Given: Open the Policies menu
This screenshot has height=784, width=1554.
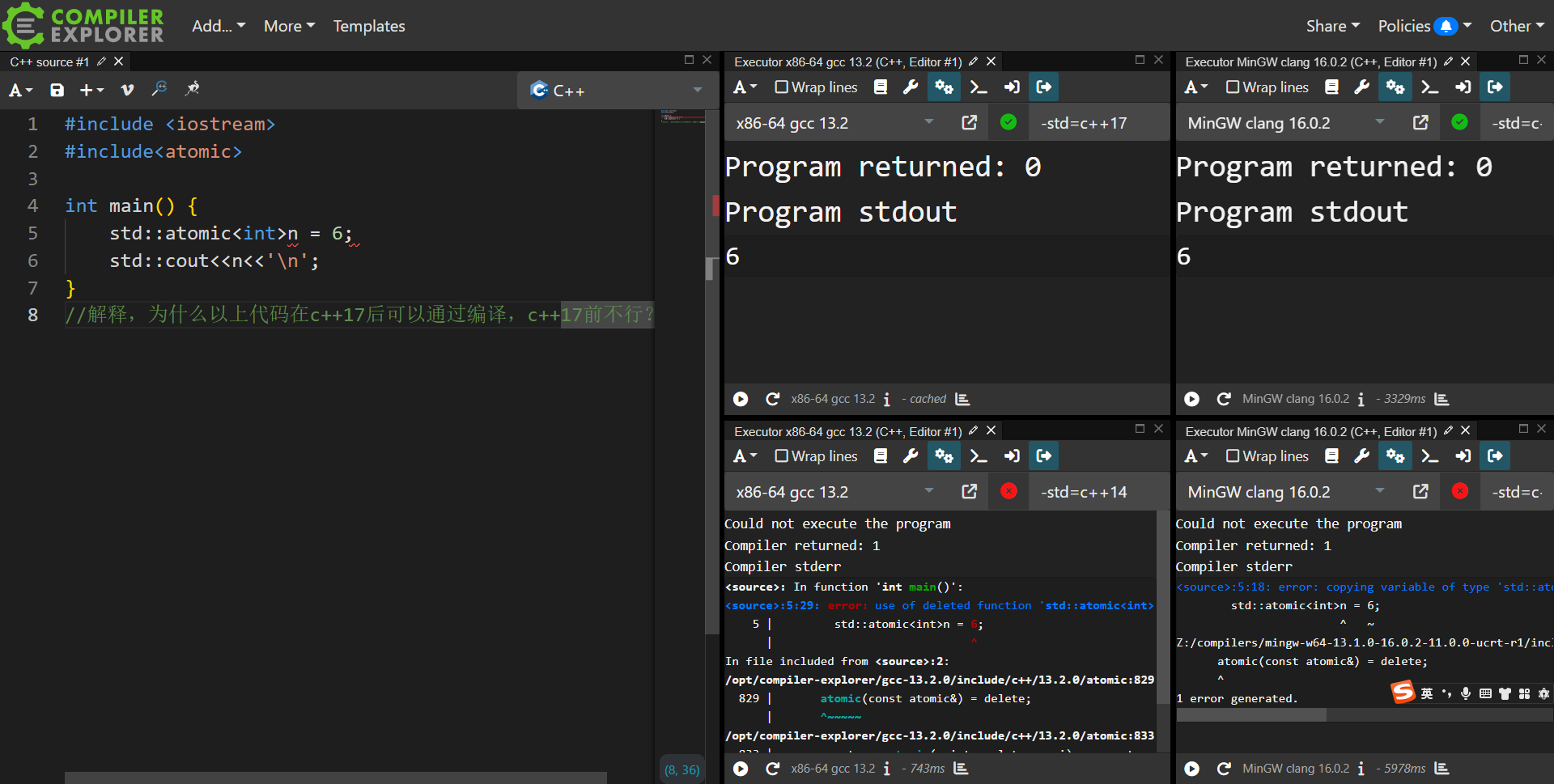Looking at the screenshot, I should click(x=1424, y=26).
